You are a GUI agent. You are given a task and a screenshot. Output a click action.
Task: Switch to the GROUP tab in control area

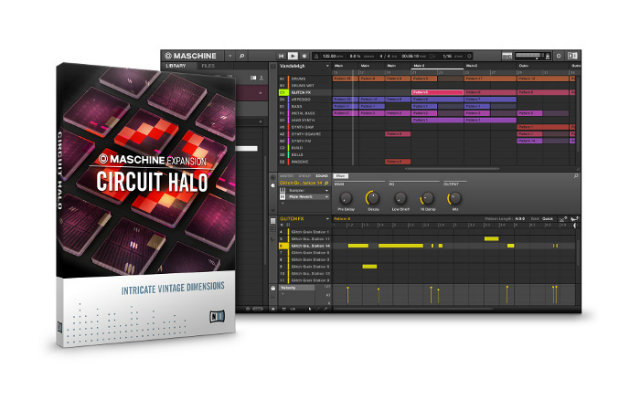point(304,176)
